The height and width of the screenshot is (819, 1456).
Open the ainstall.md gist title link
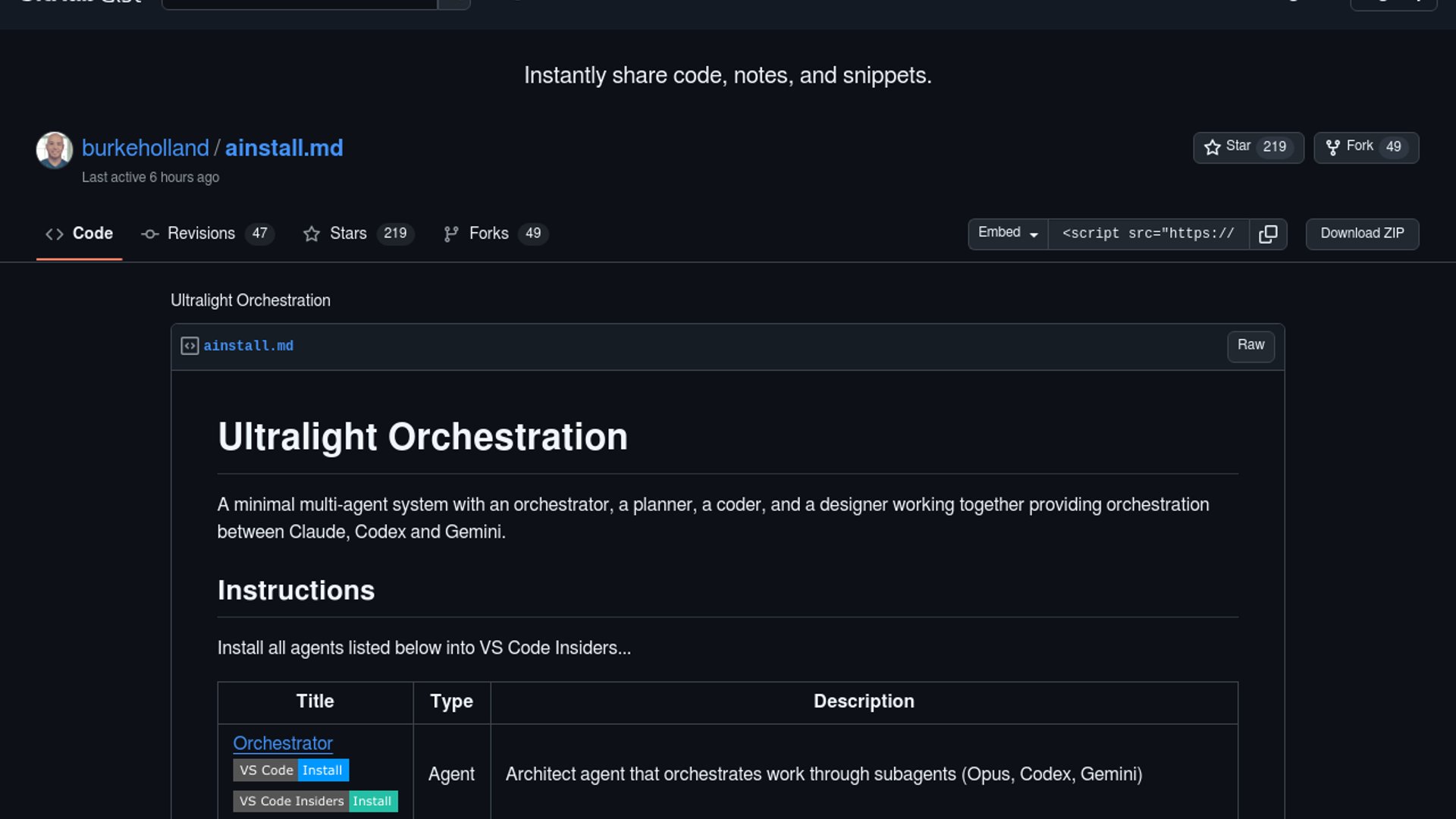284,148
